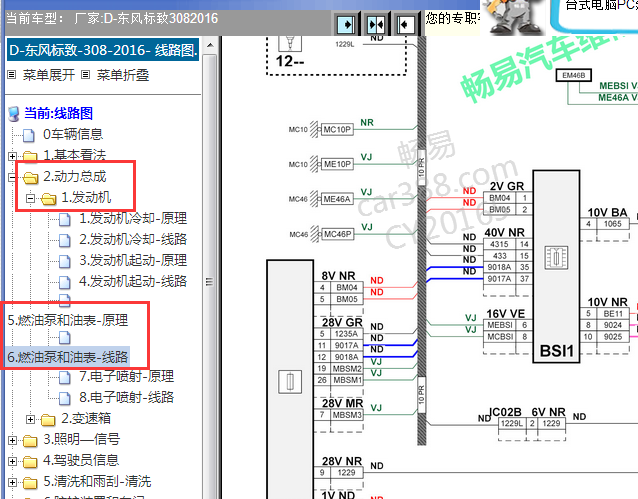Collapse the 1.发动机 subfolder
638x499 pixels.
click(30, 198)
